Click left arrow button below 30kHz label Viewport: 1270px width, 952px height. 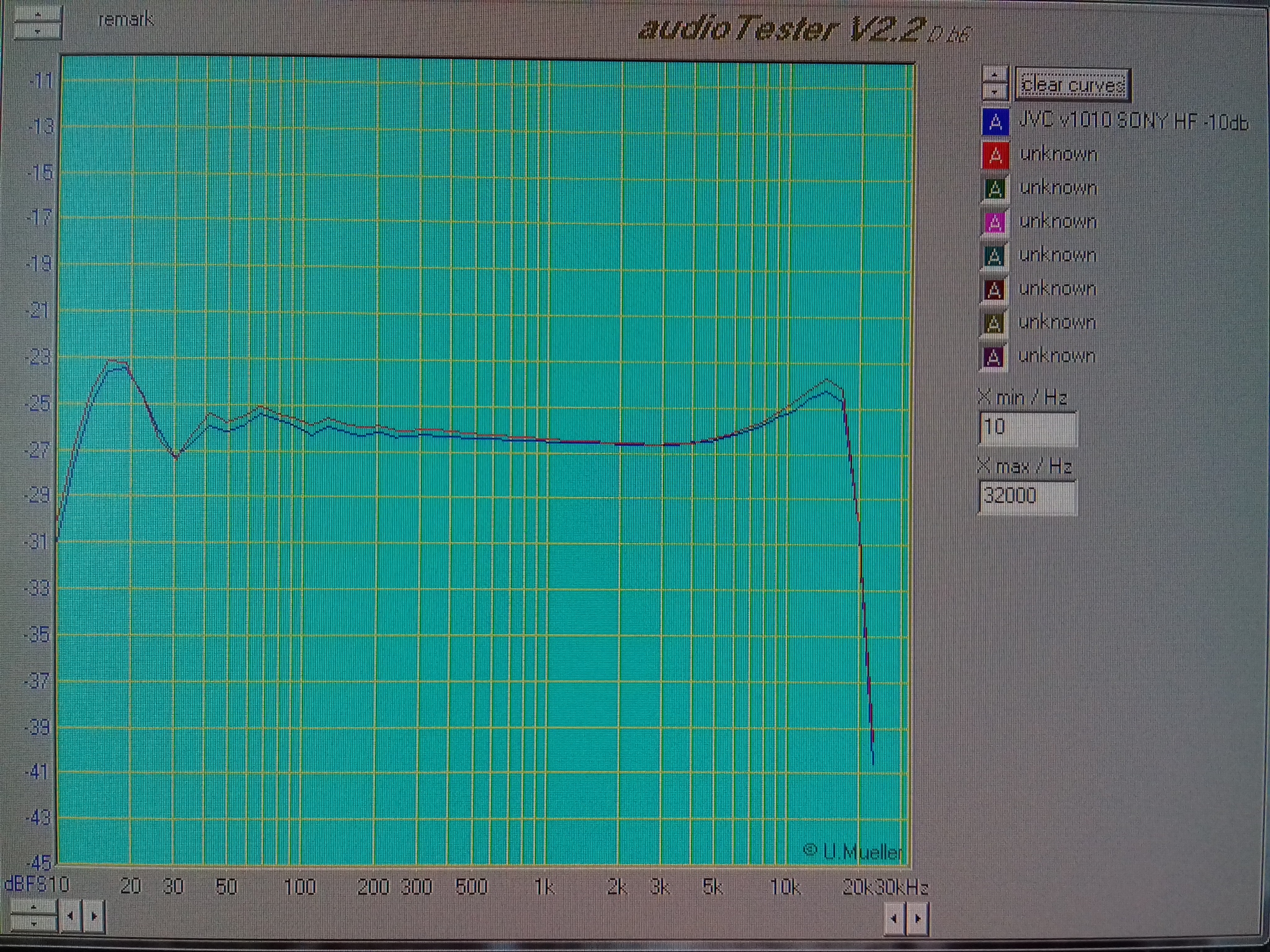pyautogui.click(x=893, y=919)
